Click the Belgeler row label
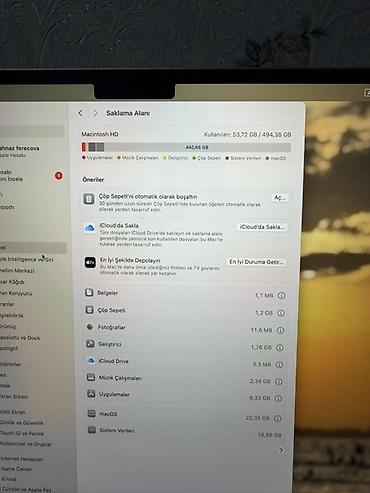The height and width of the screenshot is (493, 370). 107,293
